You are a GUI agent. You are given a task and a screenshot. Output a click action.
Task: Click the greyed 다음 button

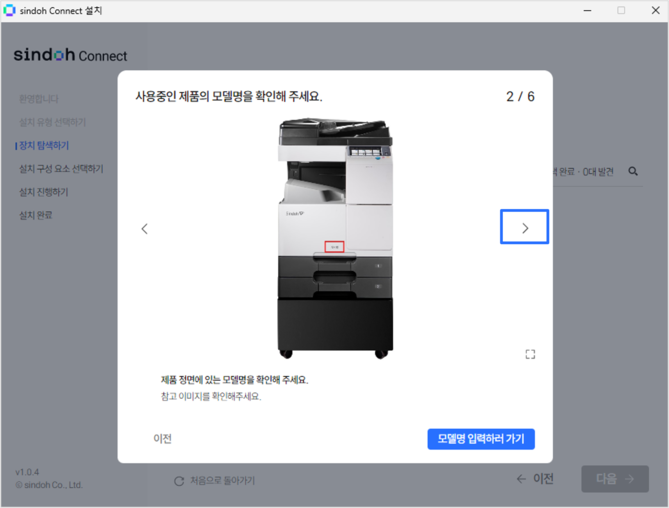pyautogui.click(x=615, y=479)
